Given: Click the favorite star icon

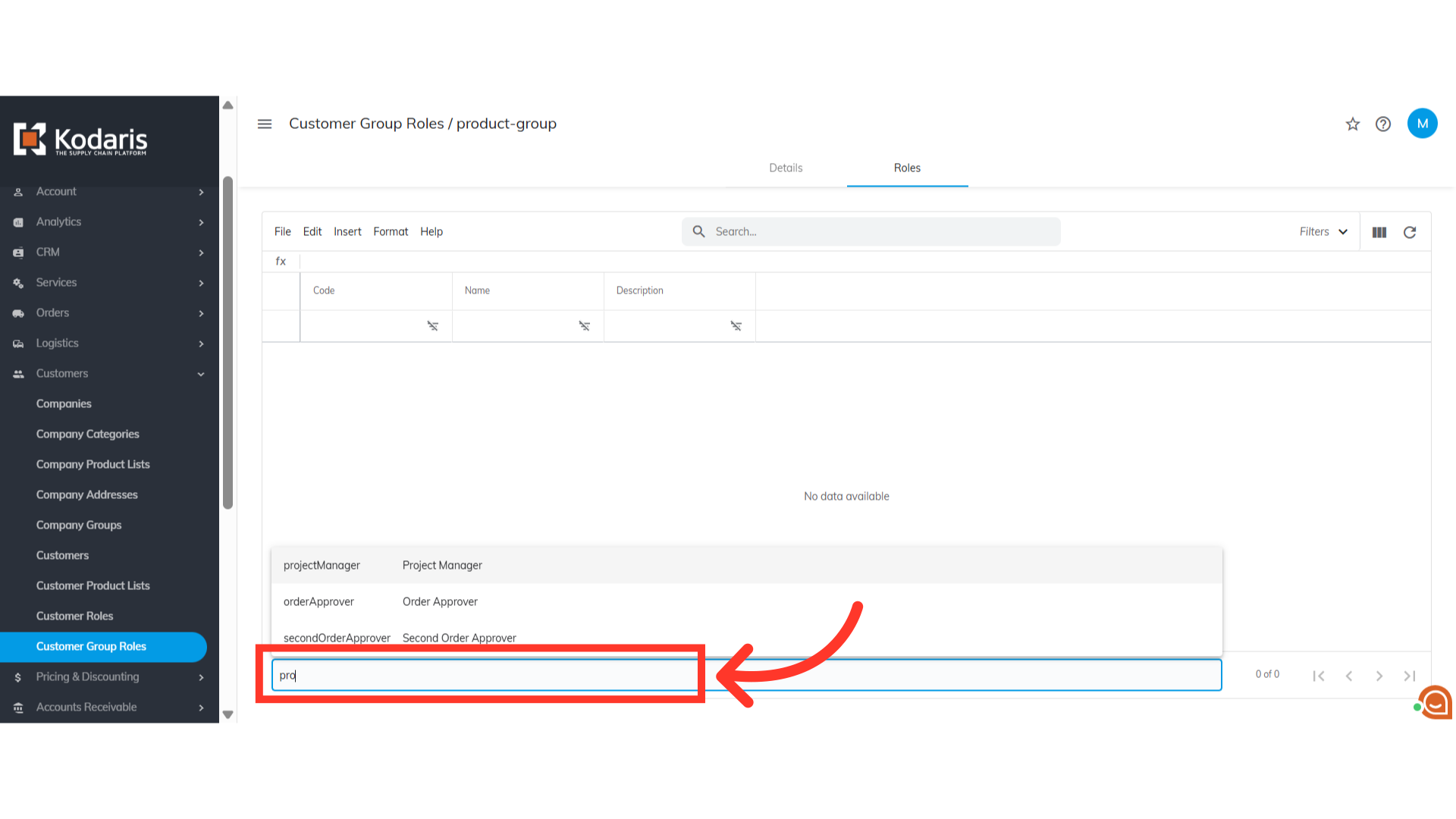Looking at the screenshot, I should [1353, 124].
